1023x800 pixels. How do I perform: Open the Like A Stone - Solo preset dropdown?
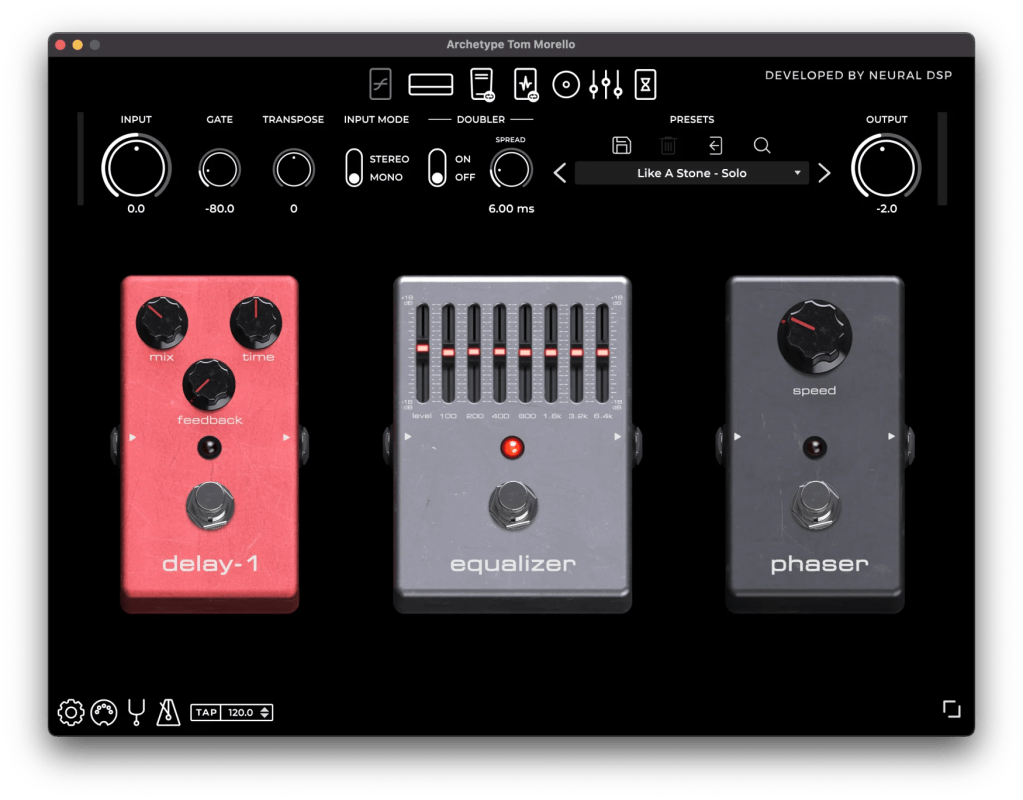click(692, 173)
